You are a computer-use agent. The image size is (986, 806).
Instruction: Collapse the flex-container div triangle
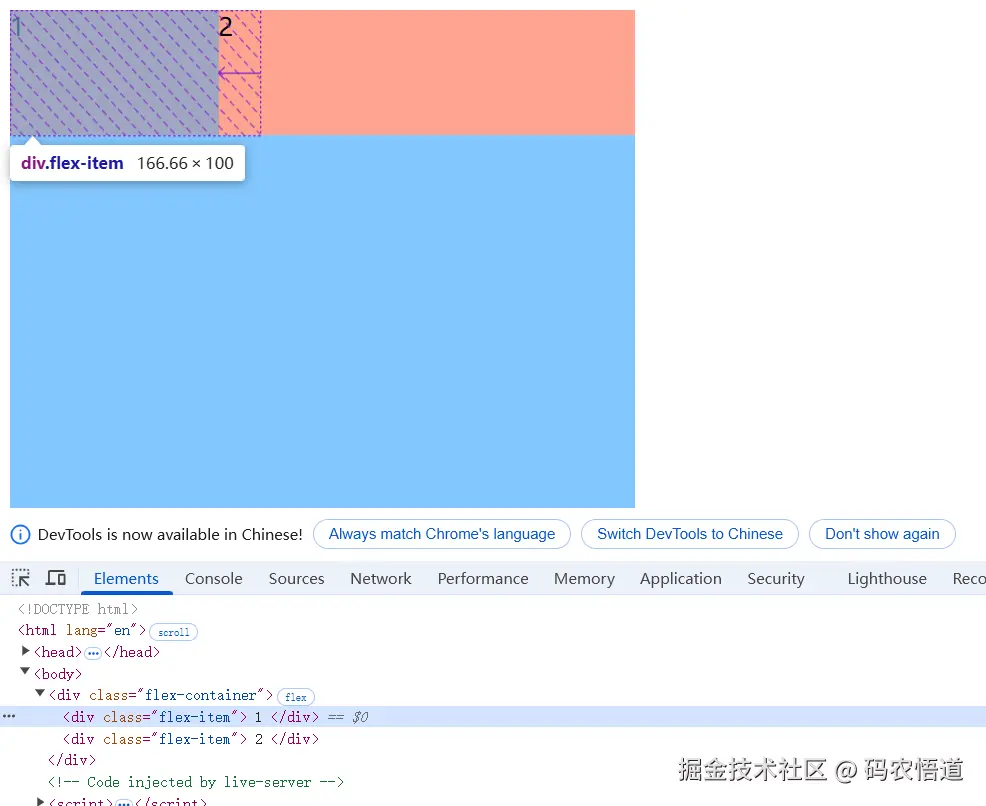[x=40, y=693]
